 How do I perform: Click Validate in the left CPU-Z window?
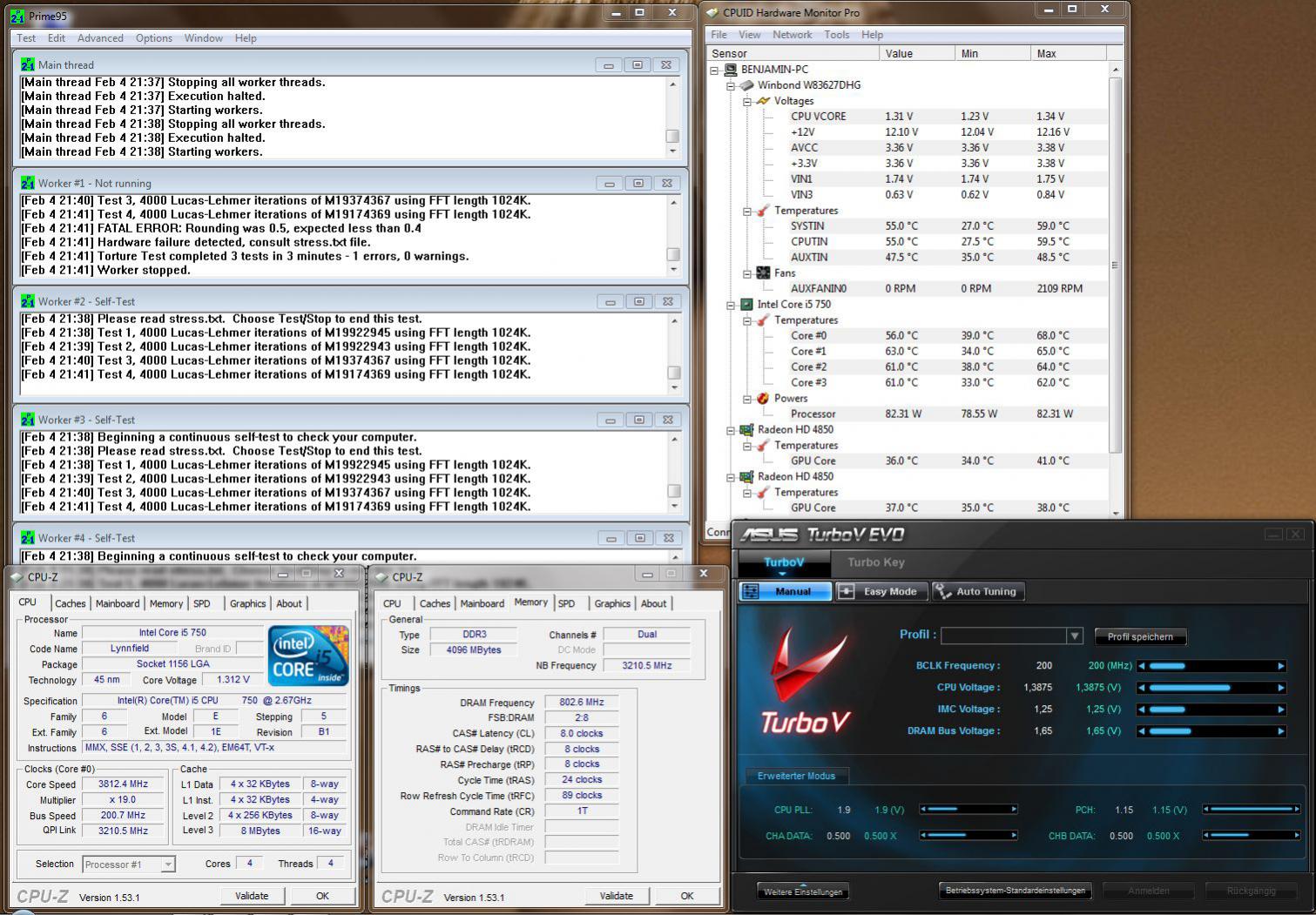252,896
